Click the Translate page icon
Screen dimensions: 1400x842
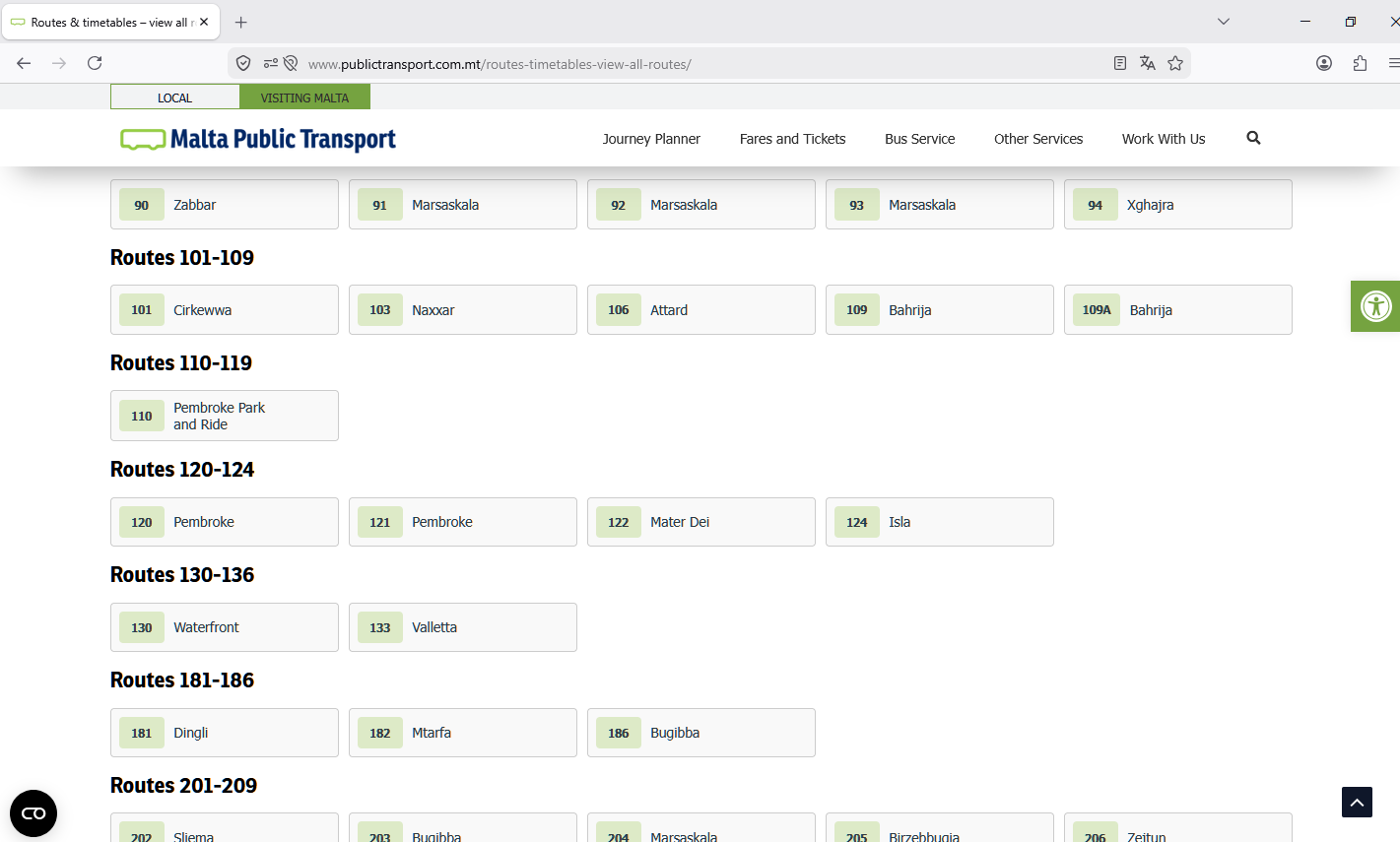(1148, 63)
